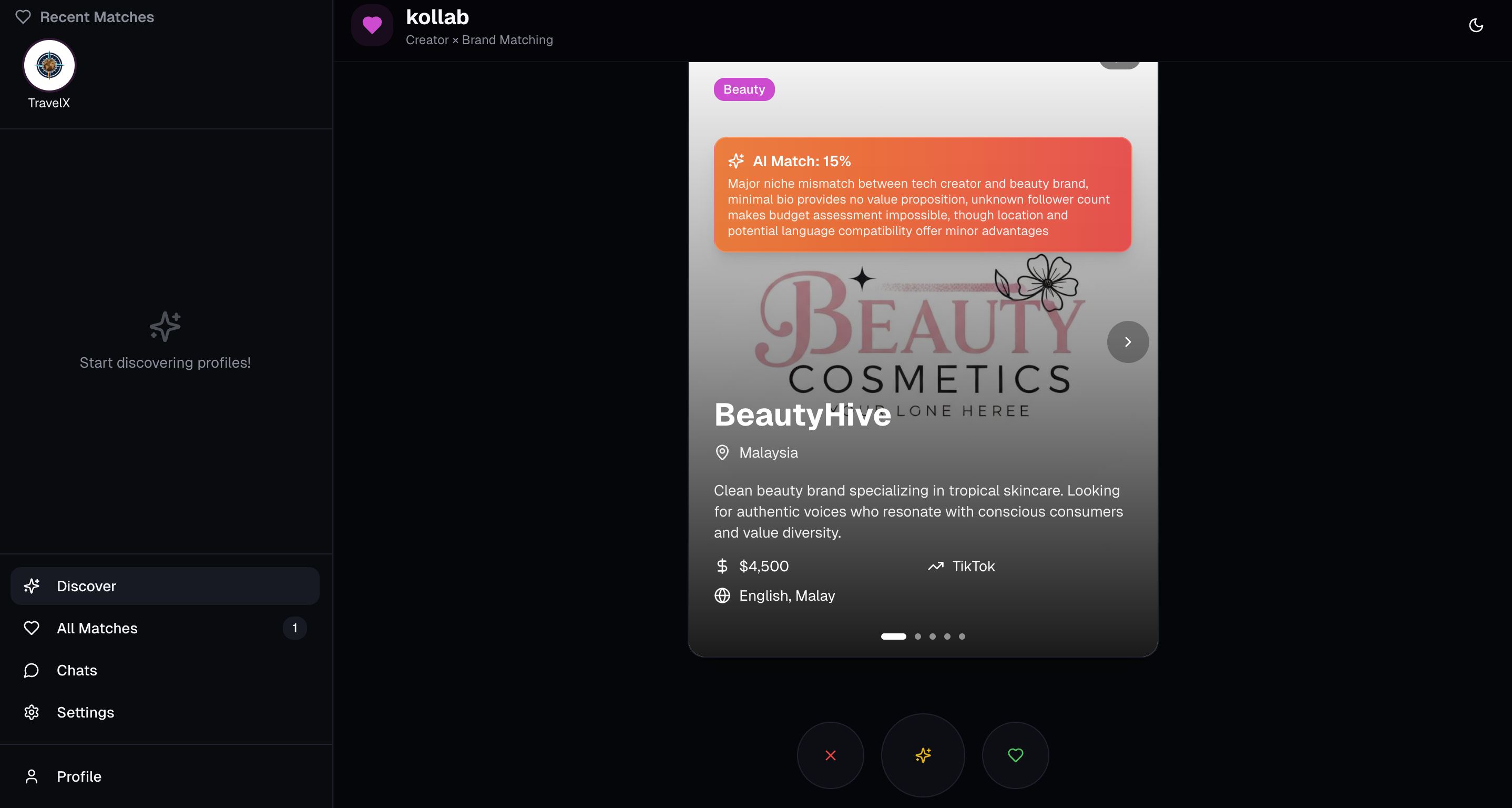Click the red X pass button
The height and width of the screenshot is (808, 1512).
830,755
